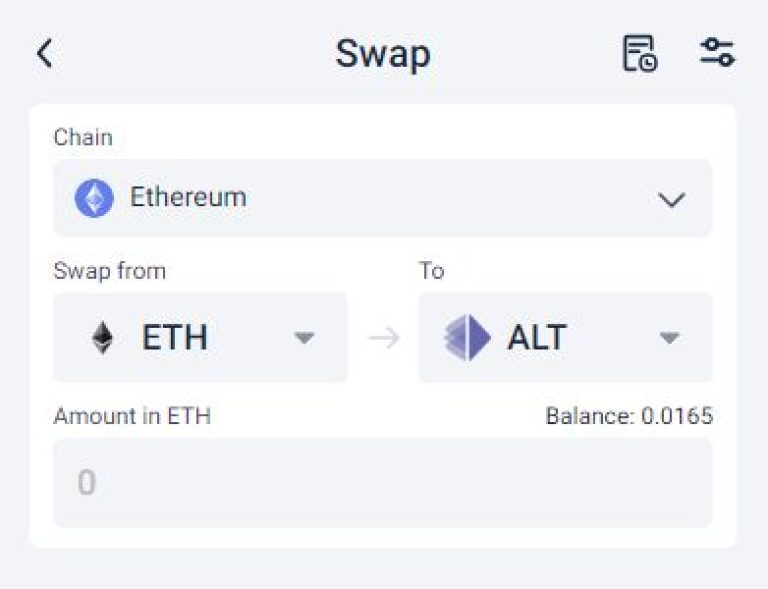
Task: Select the Ethereum chain selector field
Action: click(383, 198)
